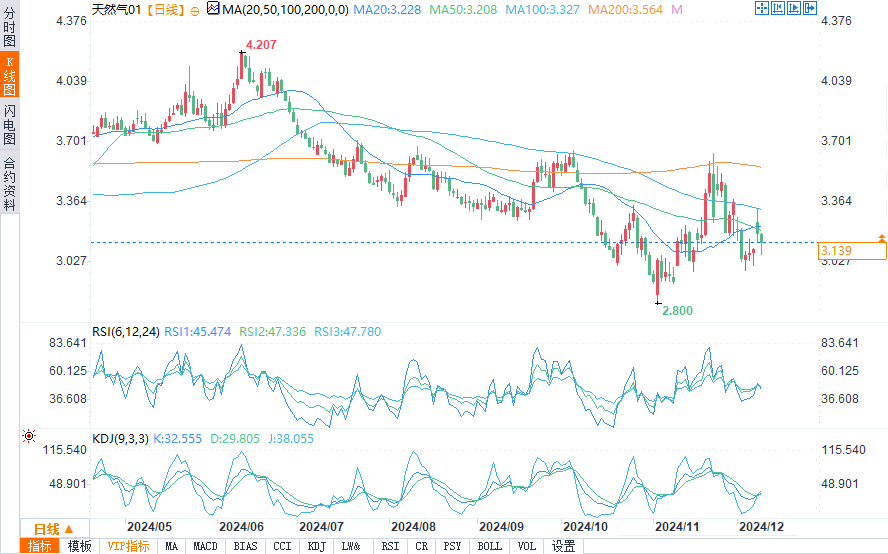Click the 2024/05 date axis label

149,527
